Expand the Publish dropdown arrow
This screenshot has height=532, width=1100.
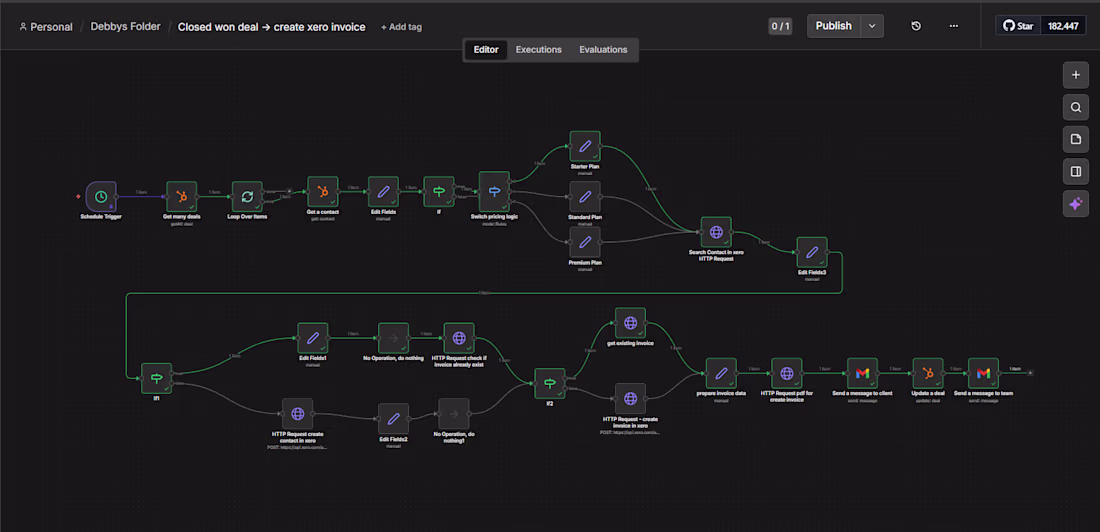(872, 26)
